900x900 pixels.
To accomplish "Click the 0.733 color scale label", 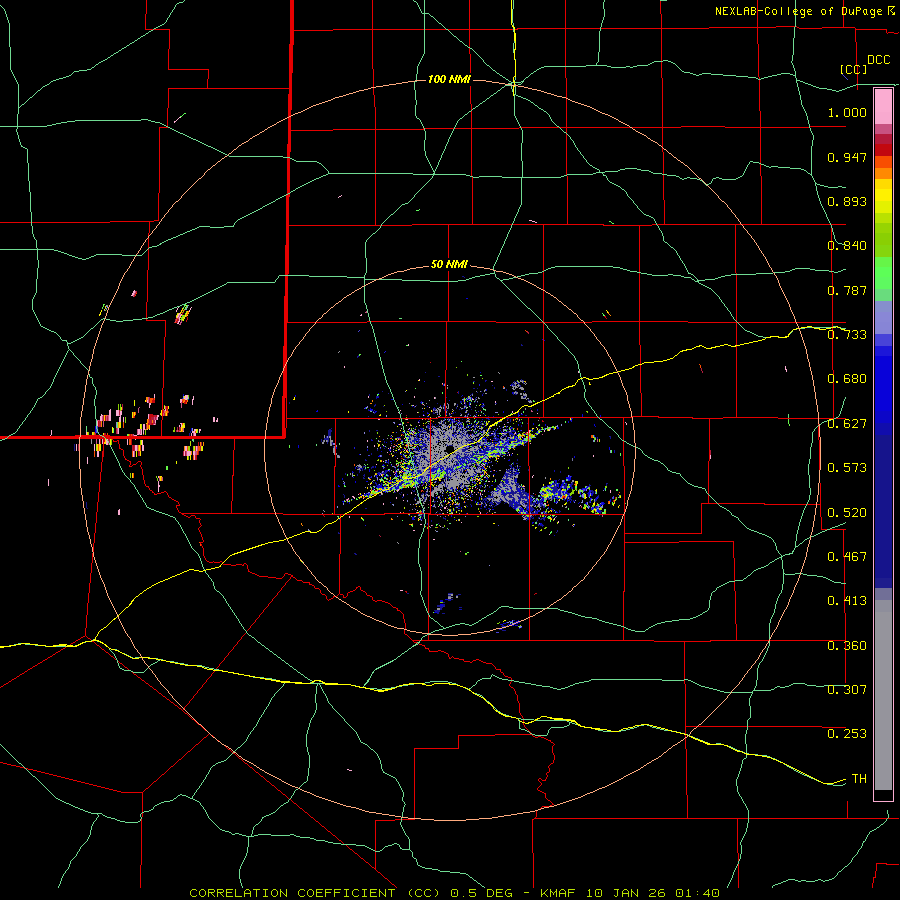I will [x=847, y=335].
